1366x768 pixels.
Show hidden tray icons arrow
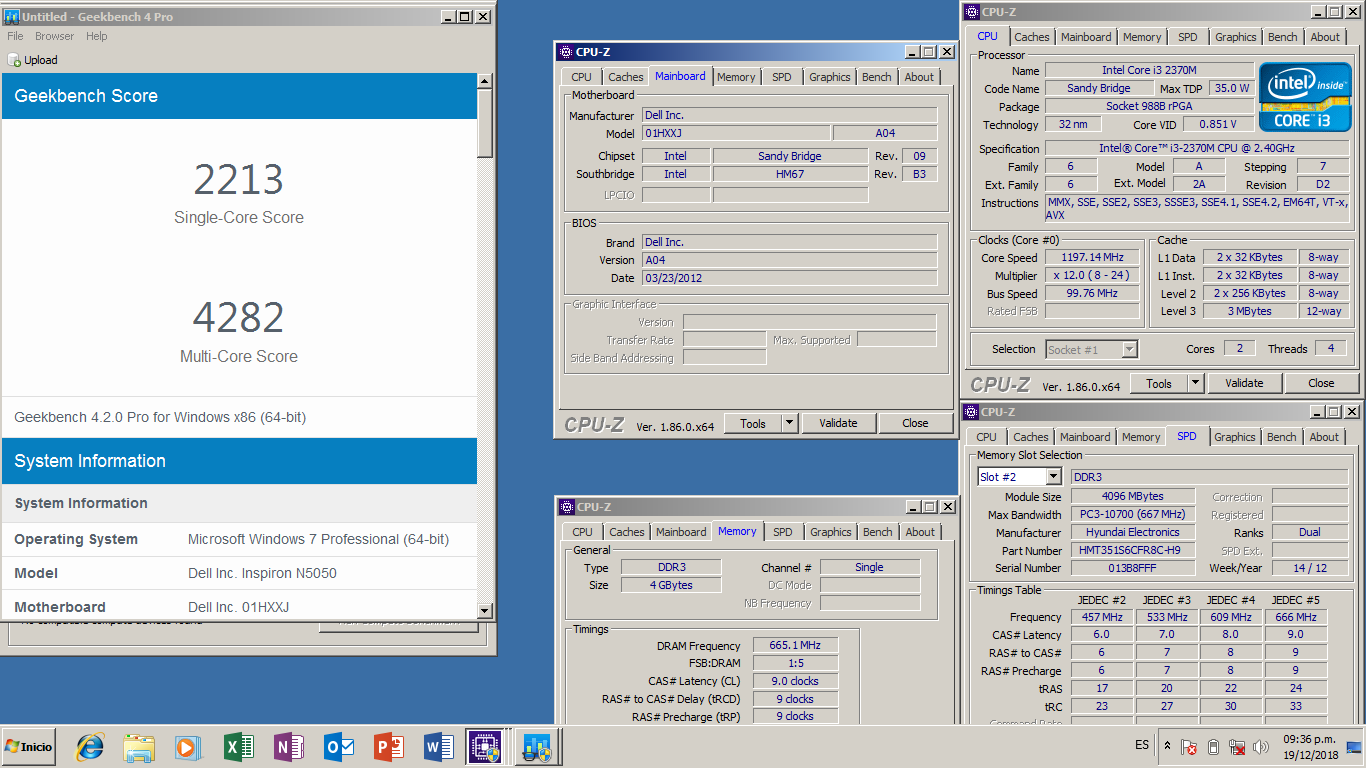click(x=1167, y=746)
